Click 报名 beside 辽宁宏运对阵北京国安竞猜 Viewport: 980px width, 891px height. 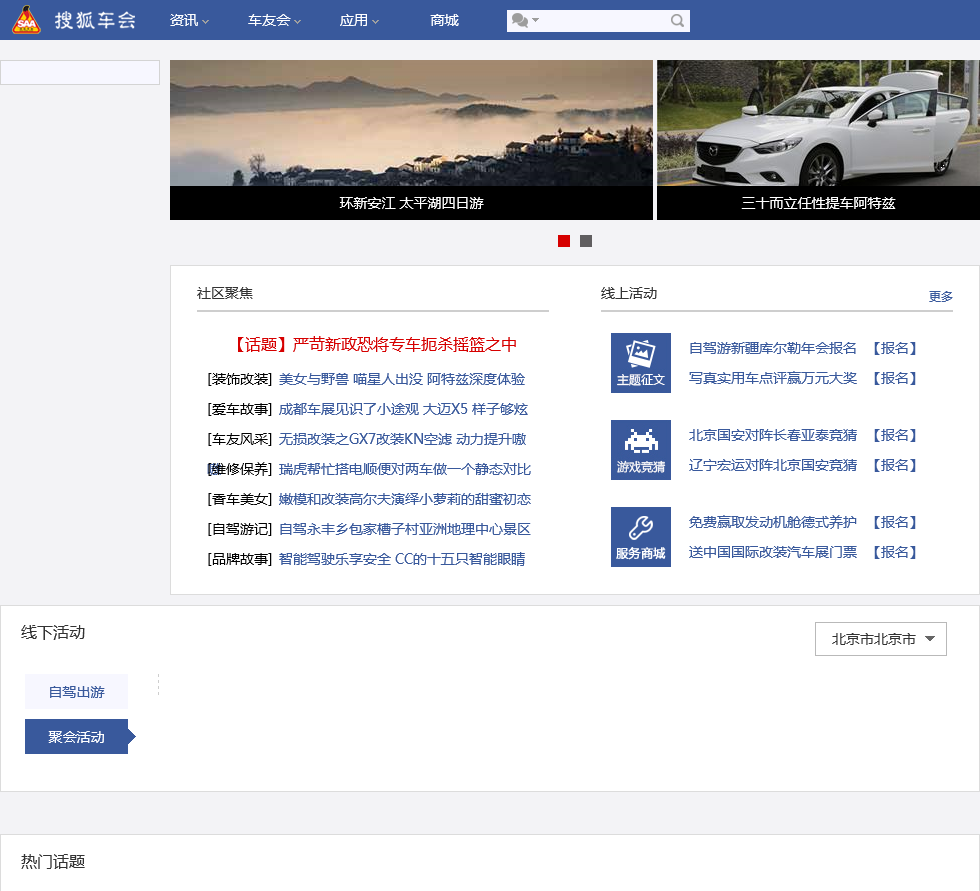tap(894, 465)
